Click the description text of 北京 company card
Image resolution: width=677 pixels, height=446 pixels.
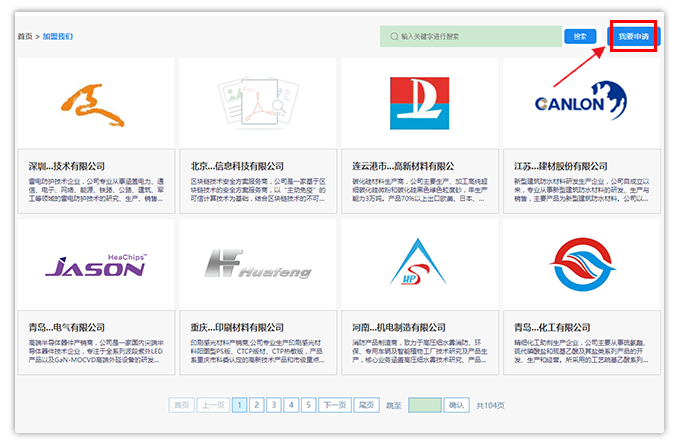[x=258, y=190]
